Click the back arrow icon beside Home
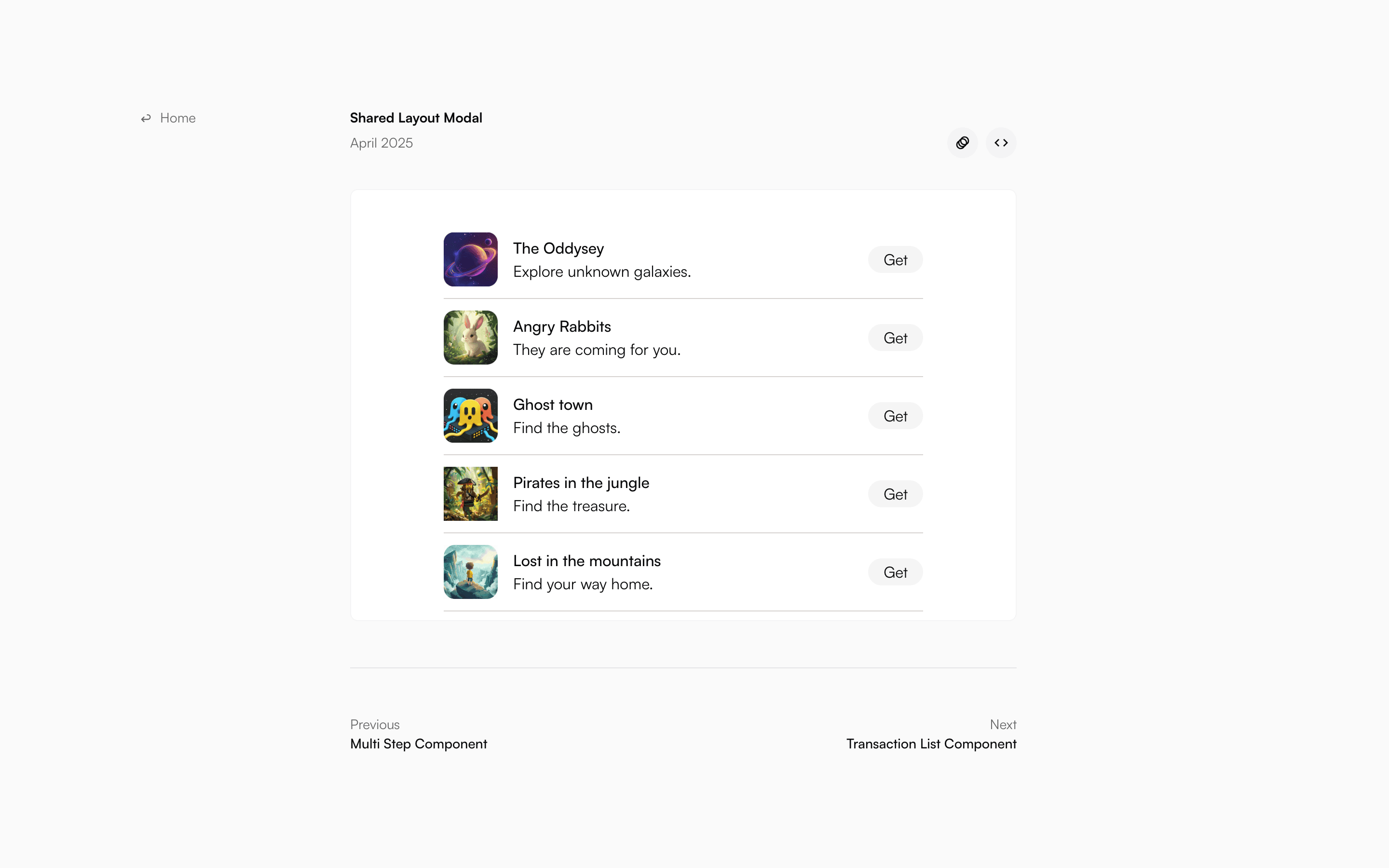The height and width of the screenshot is (868, 1389). pos(146,118)
